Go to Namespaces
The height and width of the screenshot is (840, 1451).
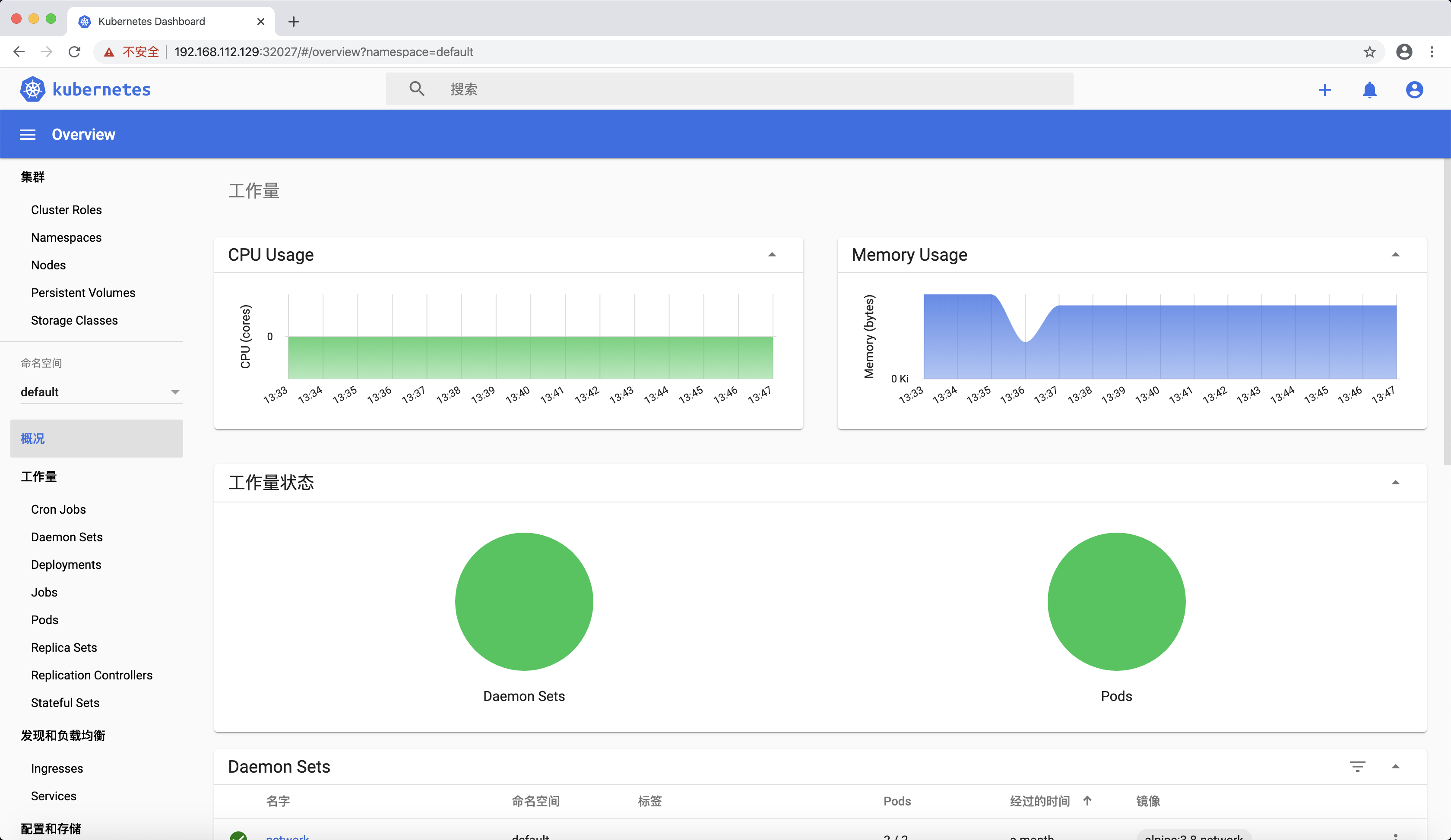click(66, 237)
